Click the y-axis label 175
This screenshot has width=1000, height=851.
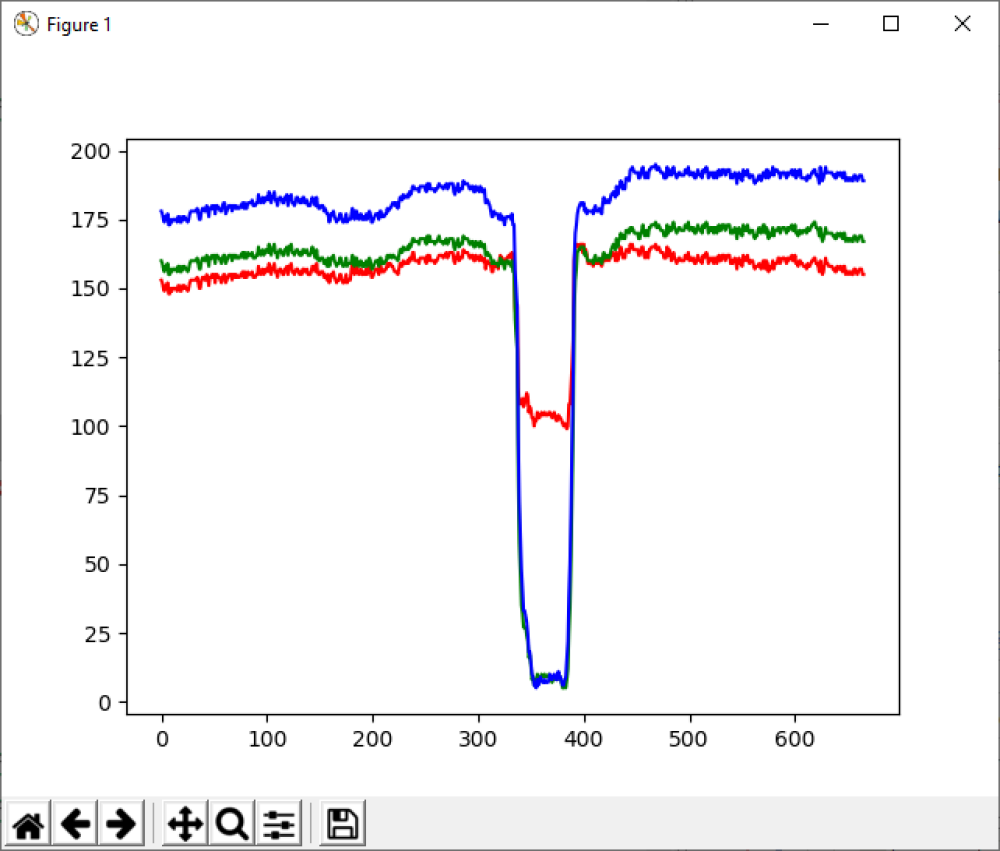[x=90, y=221]
